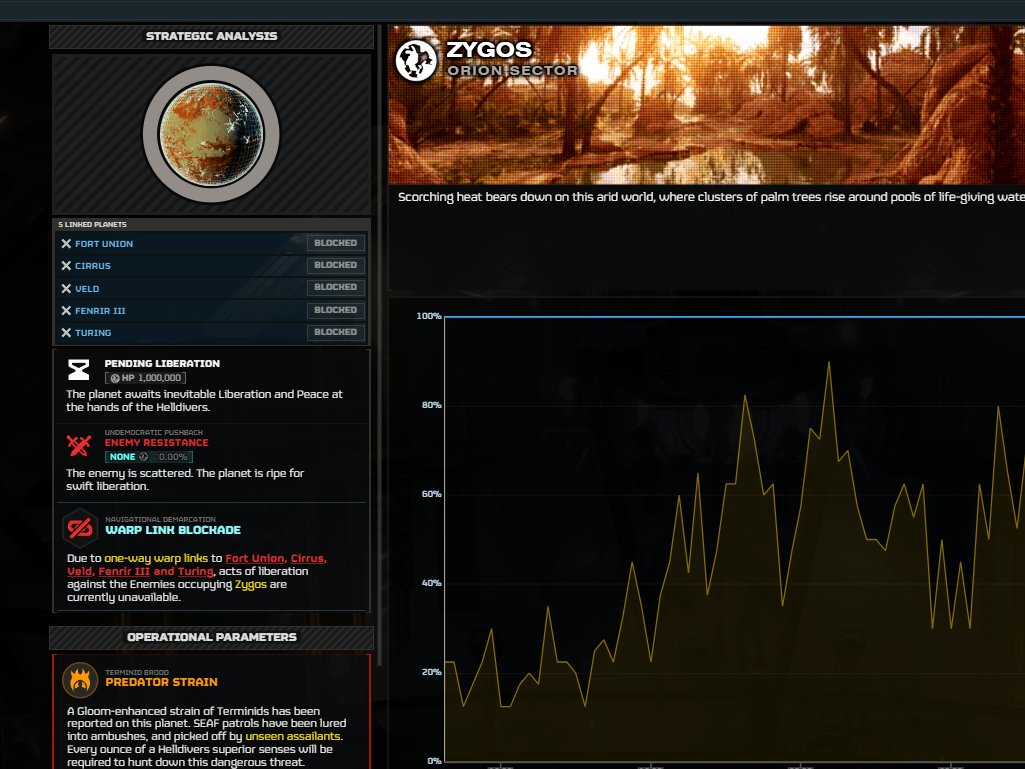Click the Zygos desert oasis banner image
1025x769 pixels.
point(706,105)
